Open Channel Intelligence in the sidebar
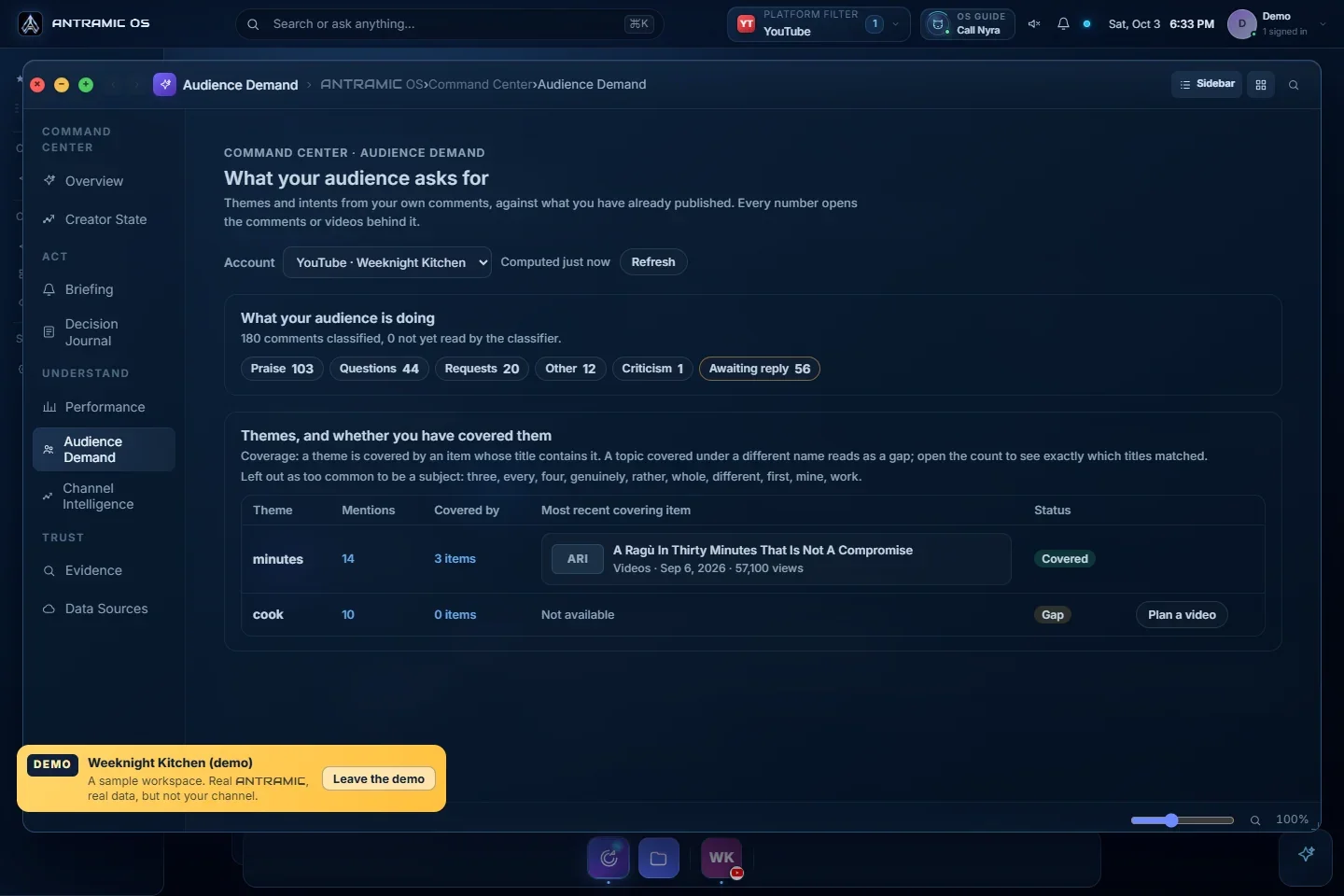Screen dimensions: 1344x896 pyautogui.click(x=104, y=497)
